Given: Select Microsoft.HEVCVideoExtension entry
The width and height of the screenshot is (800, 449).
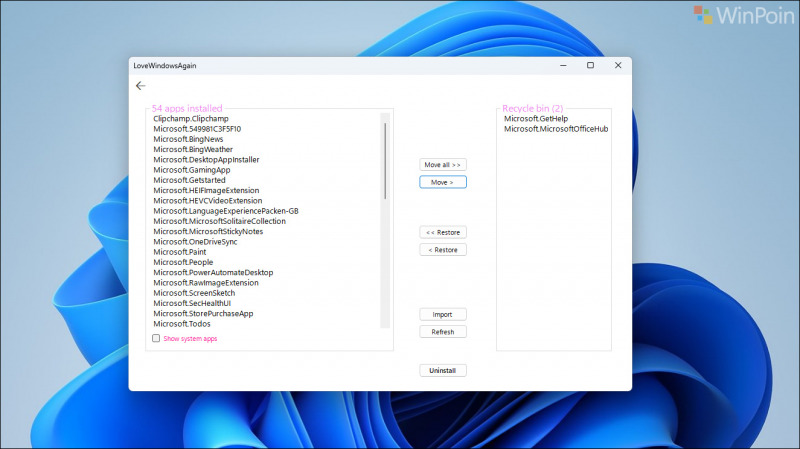Looking at the screenshot, I should tap(208, 201).
